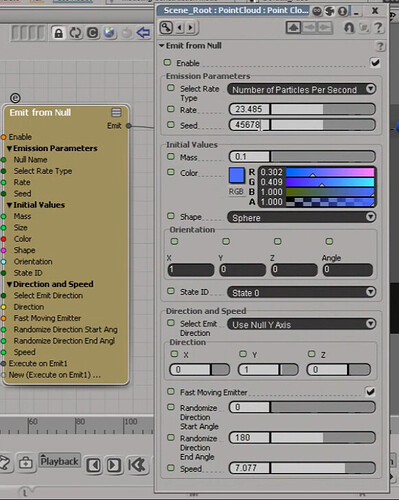Click animation dot next to Mass parameter
This screenshot has height=500, width=399.
pyautogui.click(x=171, y=156)
